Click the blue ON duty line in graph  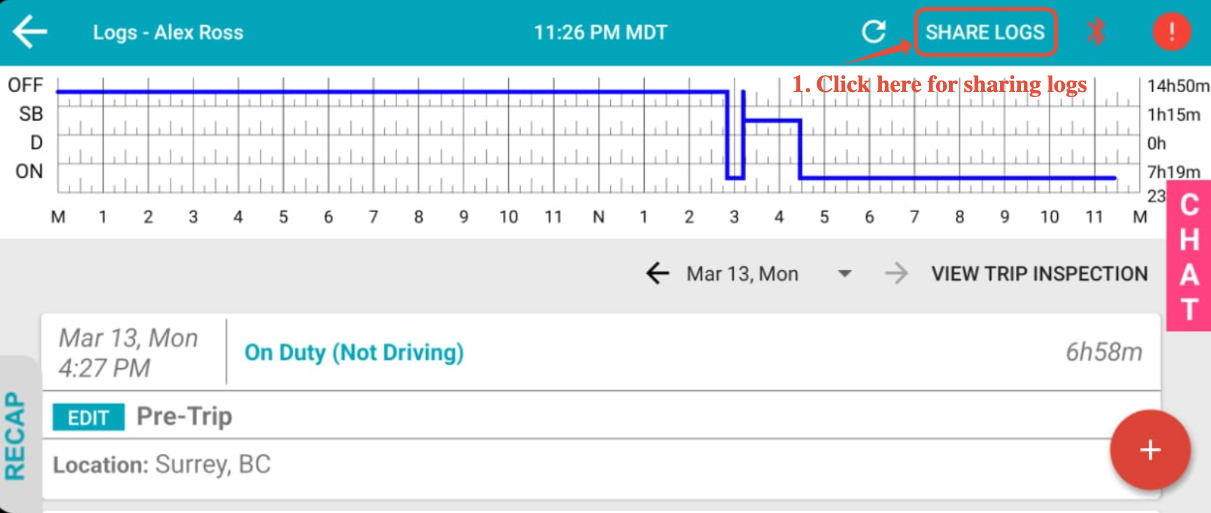click(957, 178)
